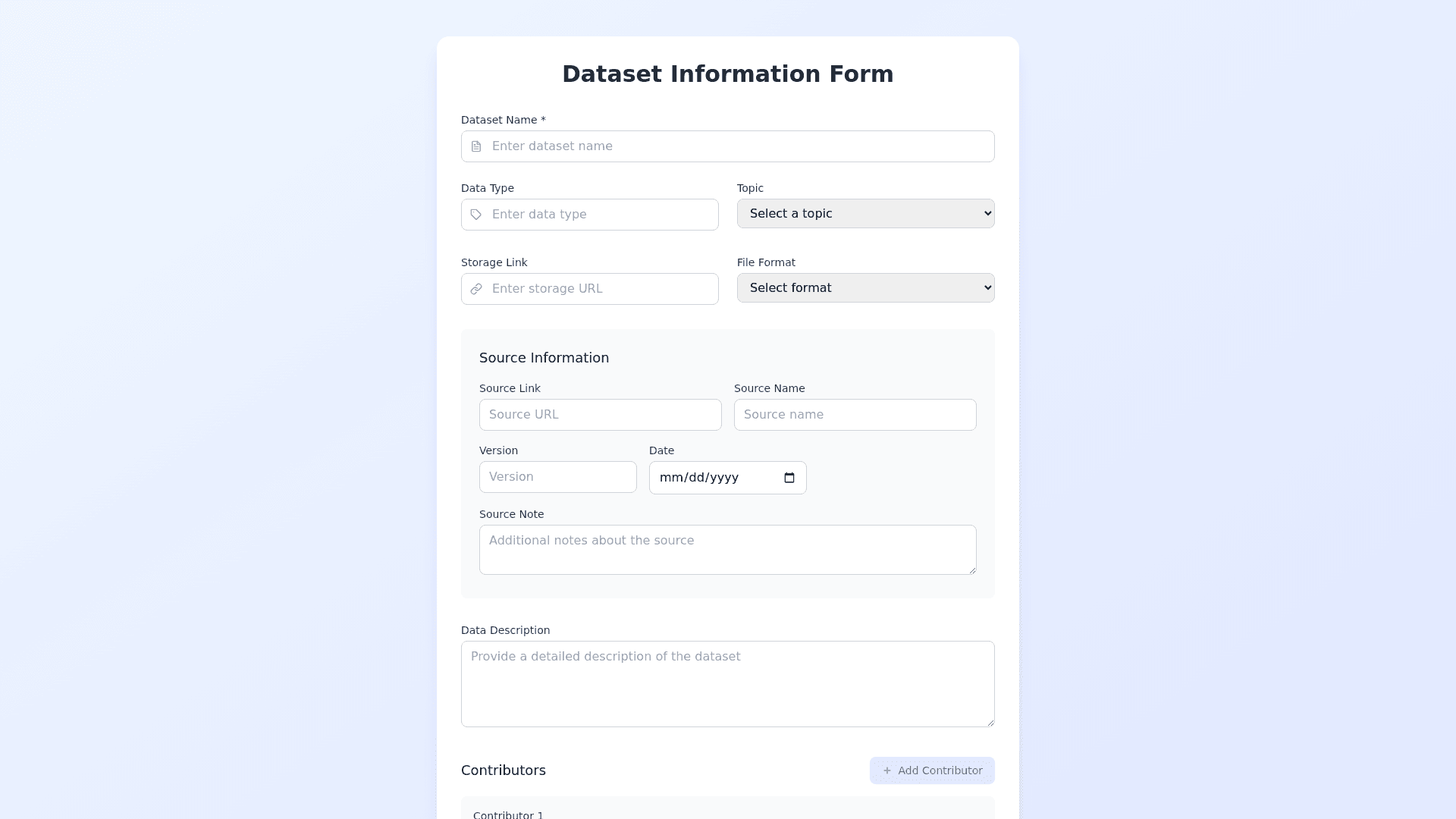Screen dimensions: 1456x819
Task: Expand the File Format dropdown
Action: point(865,288)
